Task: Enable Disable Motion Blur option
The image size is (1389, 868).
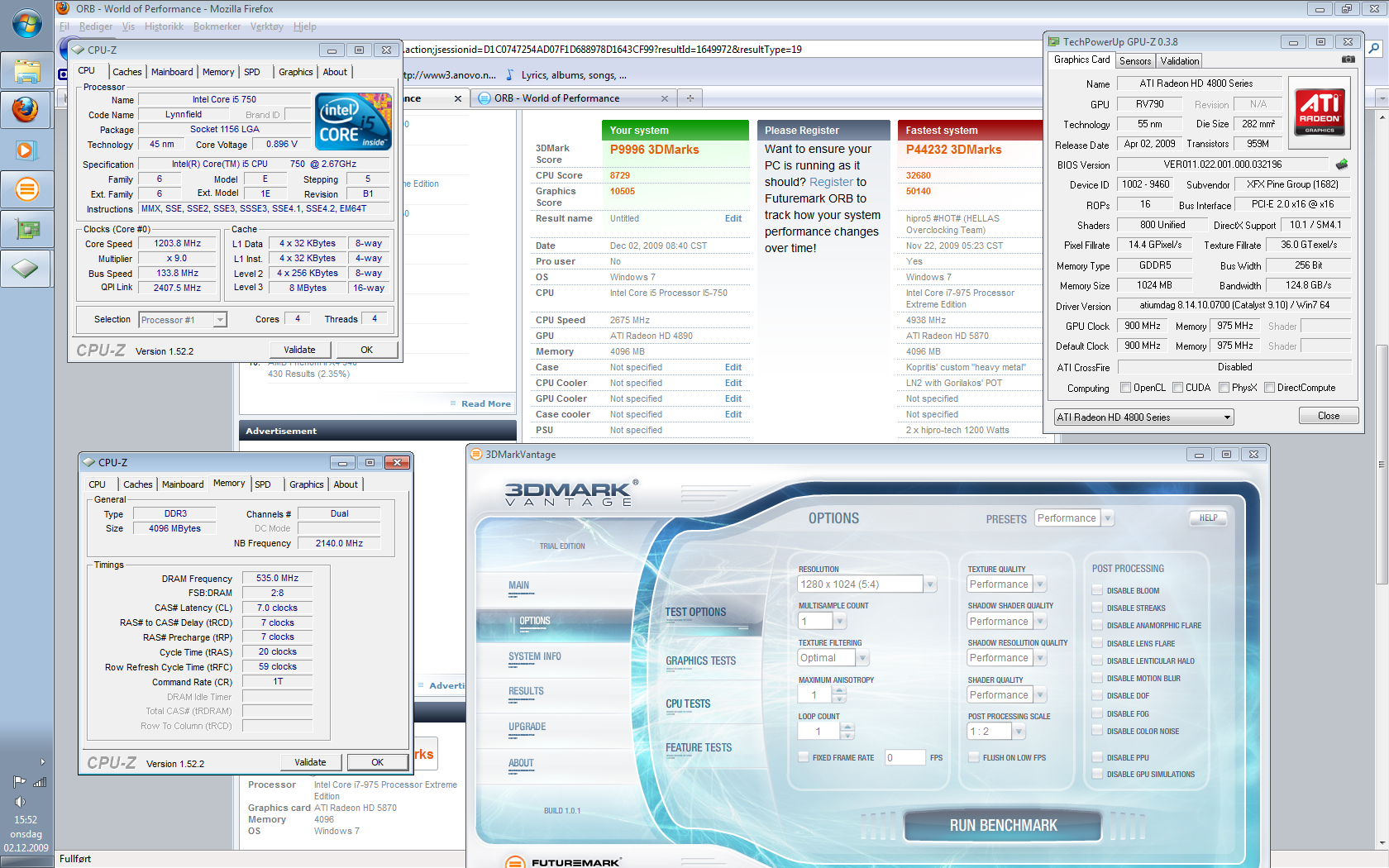Action: [1097, 678]
